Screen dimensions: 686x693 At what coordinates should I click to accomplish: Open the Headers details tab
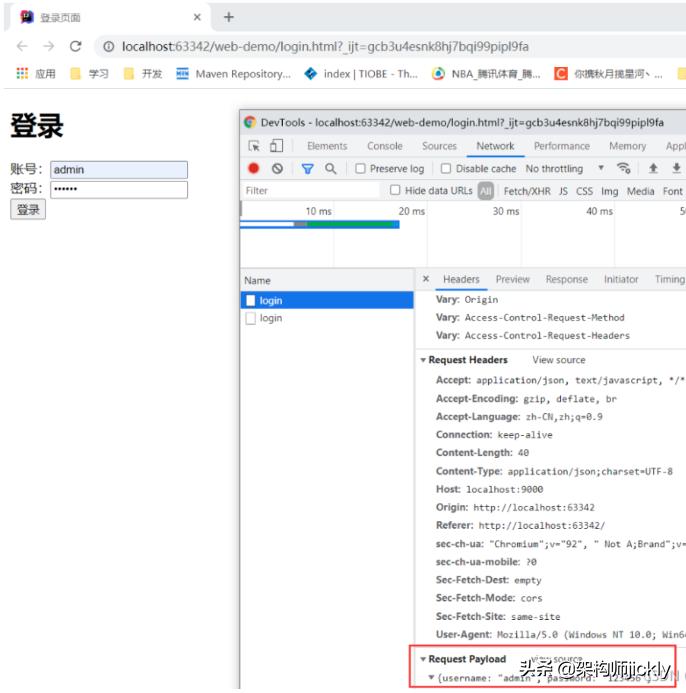tap(461, 279)
